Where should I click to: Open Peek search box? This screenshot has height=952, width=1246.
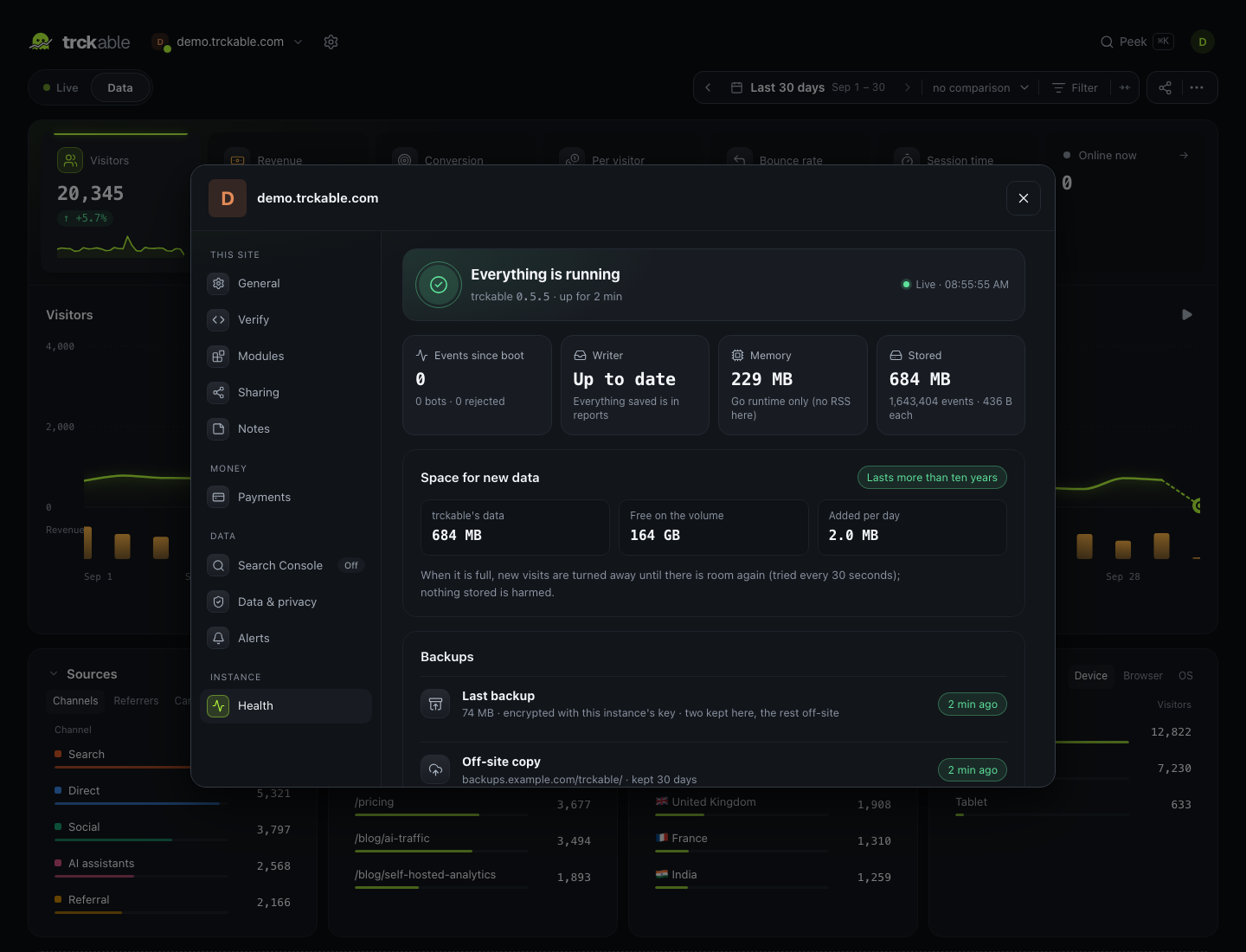(x=1137, y=42)
